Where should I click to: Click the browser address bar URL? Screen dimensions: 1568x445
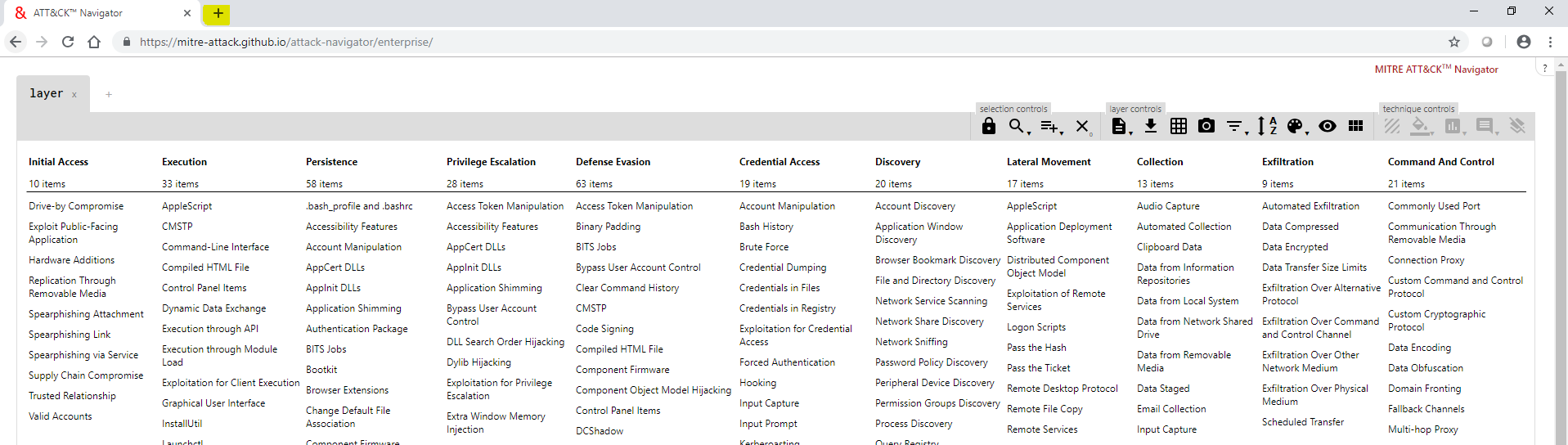[x=285, y=42]
